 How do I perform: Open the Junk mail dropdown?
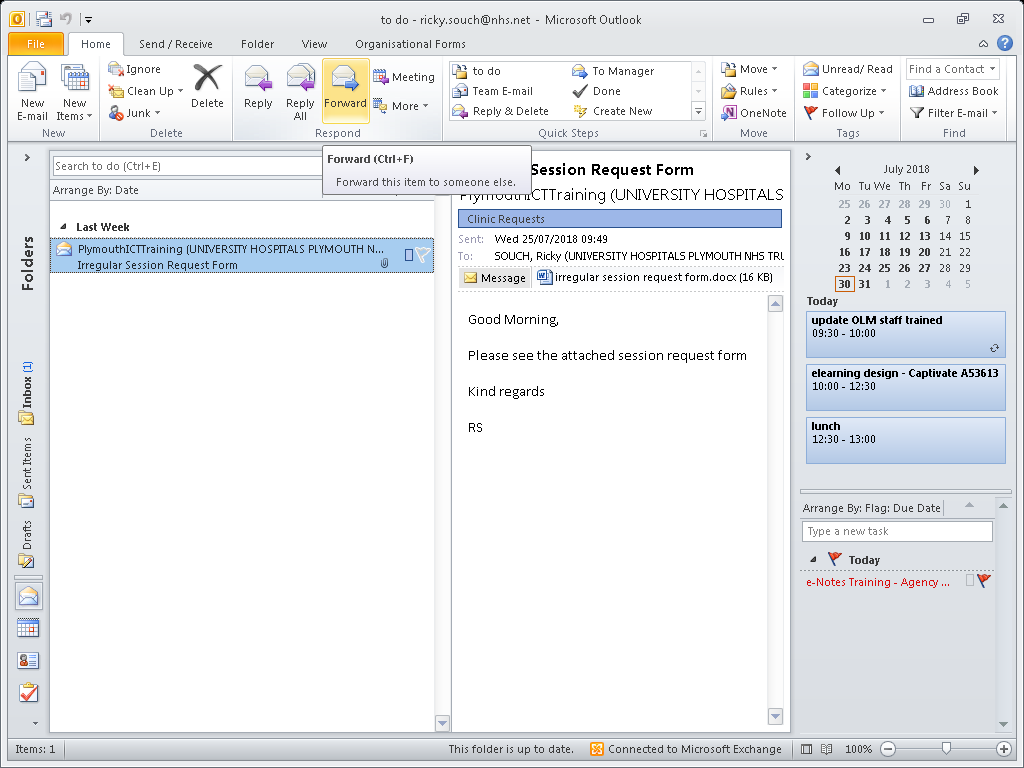coord(135,113)
